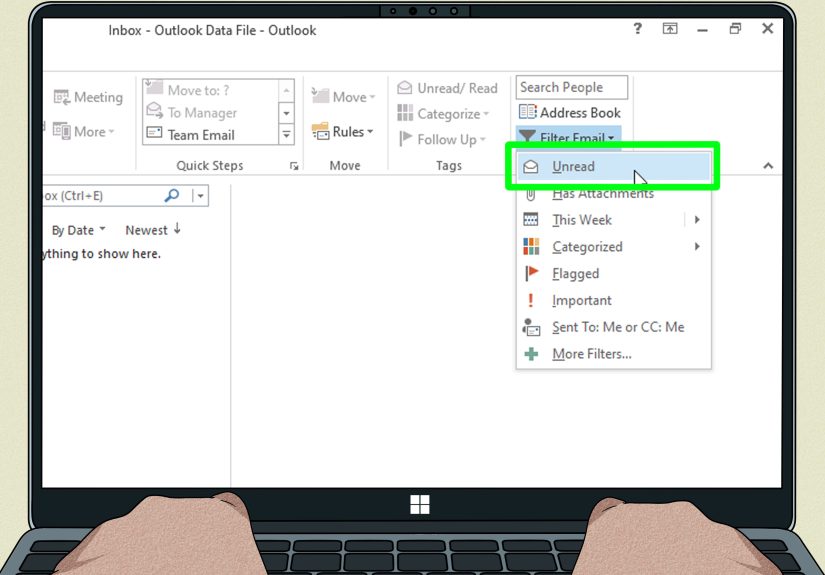Image resolution: width=825 pixels, height=575 pixels.
Task: Open the Rules dropdown
Action: point(343,132)
